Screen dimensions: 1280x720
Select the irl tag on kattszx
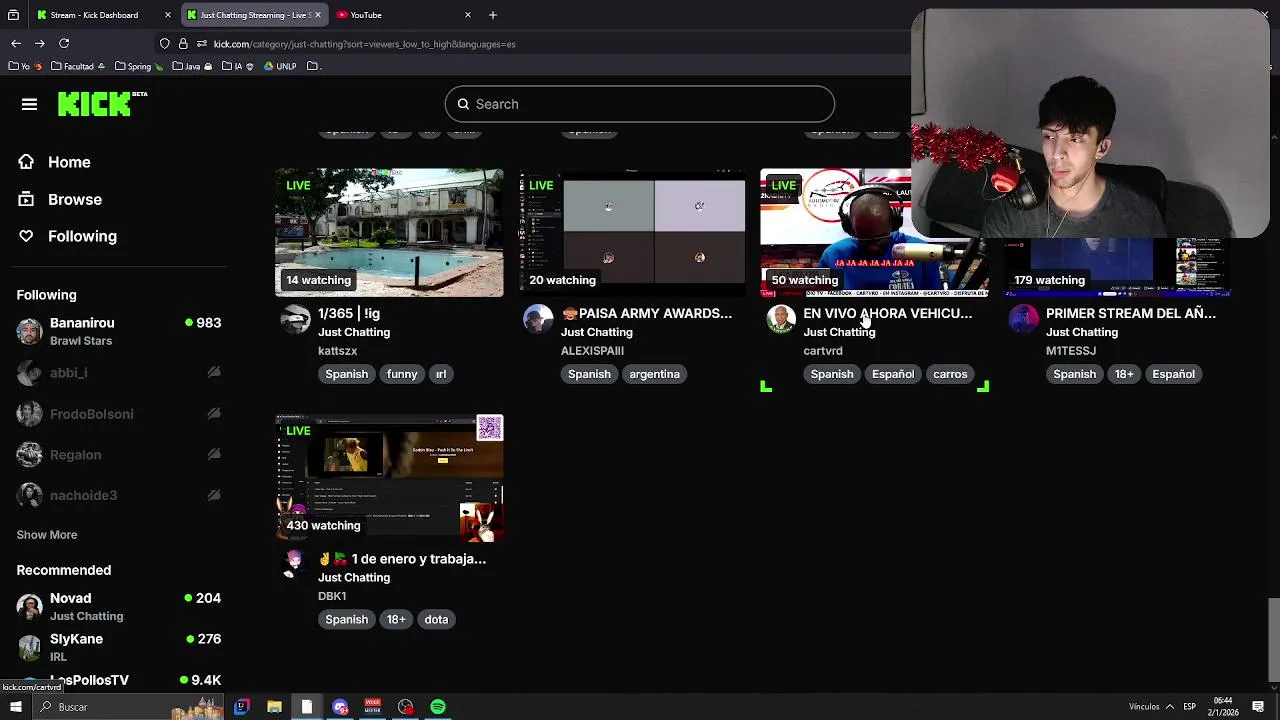[441, 374]
